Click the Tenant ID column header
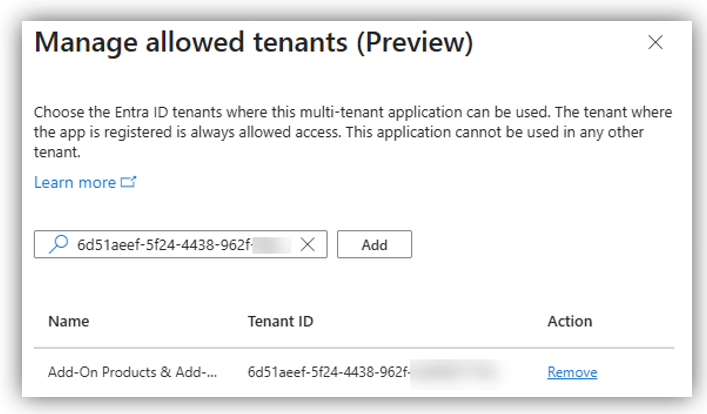The width and height of the screenshot is (707, 414). [281, 321]
